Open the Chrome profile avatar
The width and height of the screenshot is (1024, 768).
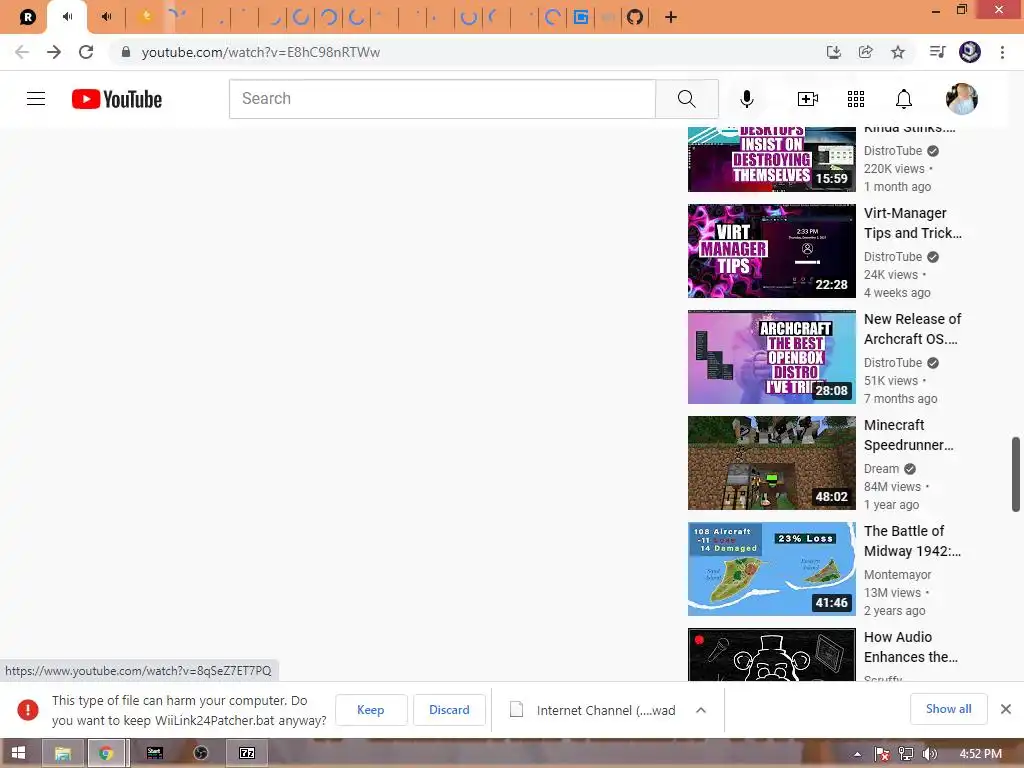pyautogui.click(x=969, y=52)
